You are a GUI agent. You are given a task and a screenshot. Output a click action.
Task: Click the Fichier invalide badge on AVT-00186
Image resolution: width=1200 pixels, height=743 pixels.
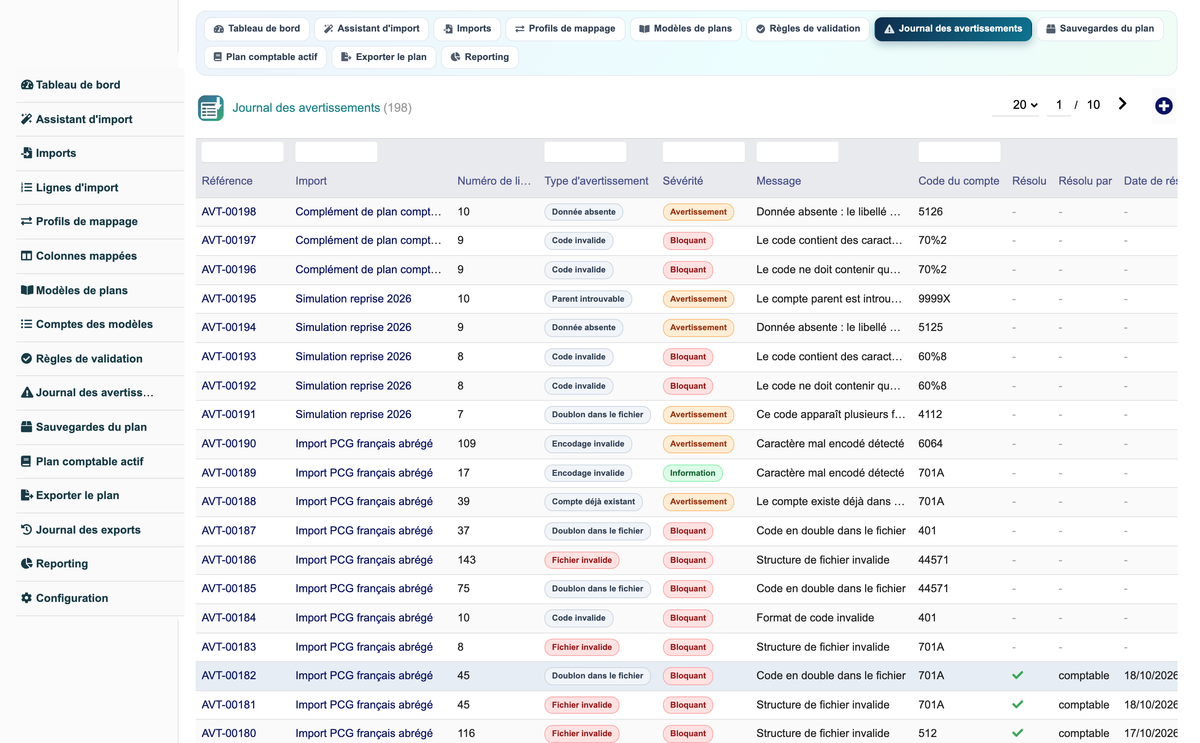[582, 560]
